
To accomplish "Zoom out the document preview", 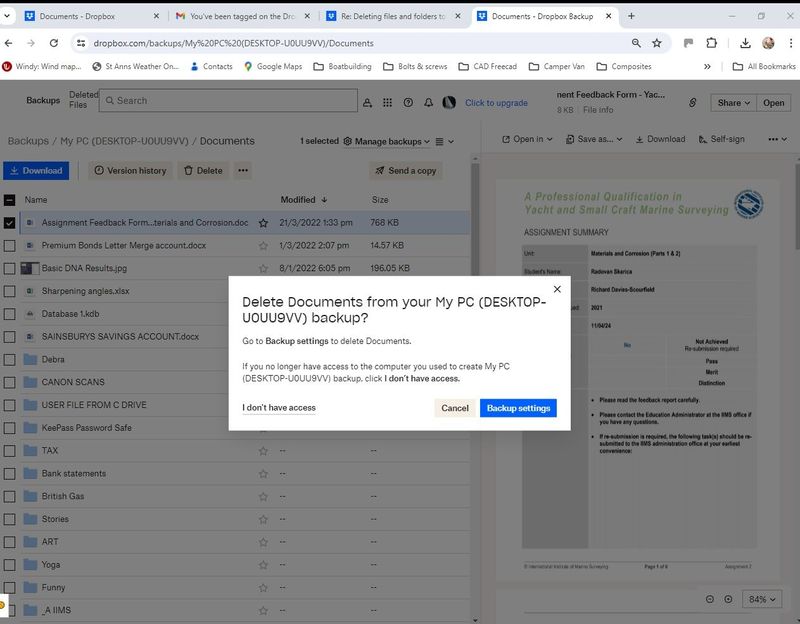I will coord(711,599).
